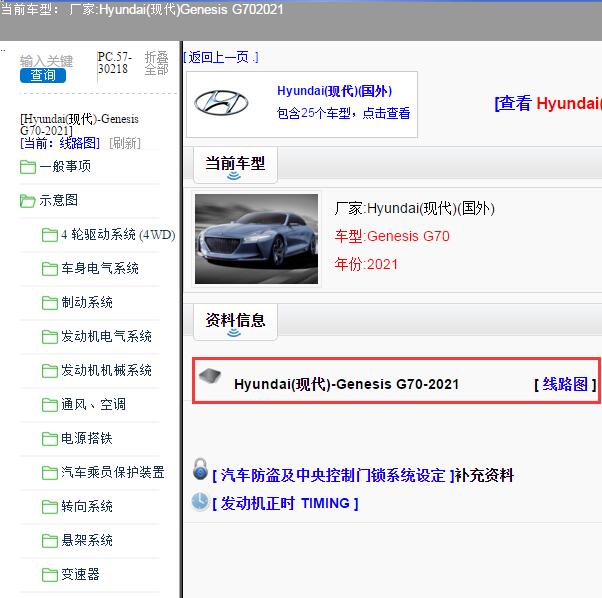Open 车身电气系统 tree item
The height and width of the screenshot is (598, 602).
click(100, 269)
